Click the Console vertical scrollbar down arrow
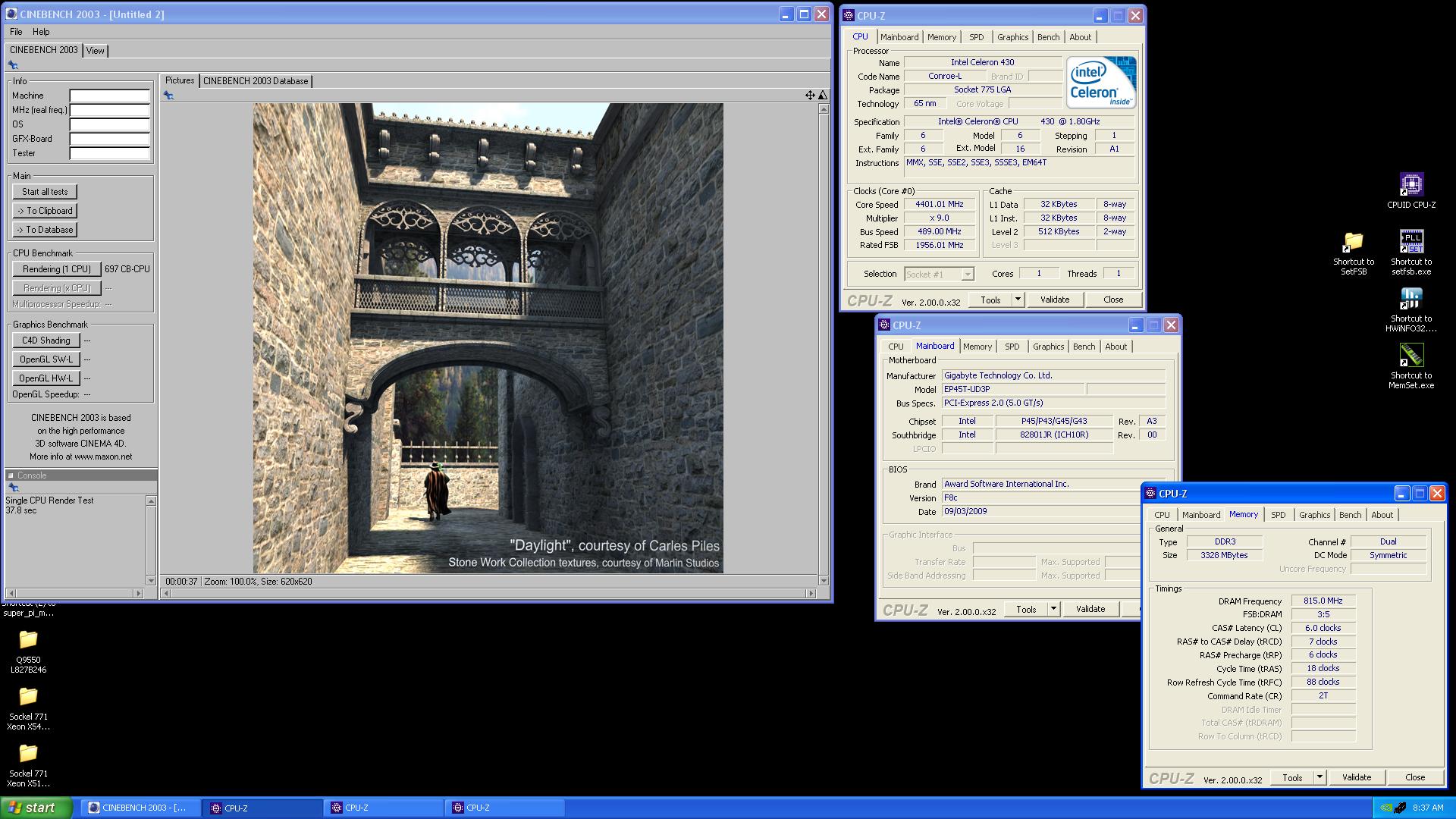 click(x=151, y=581)
